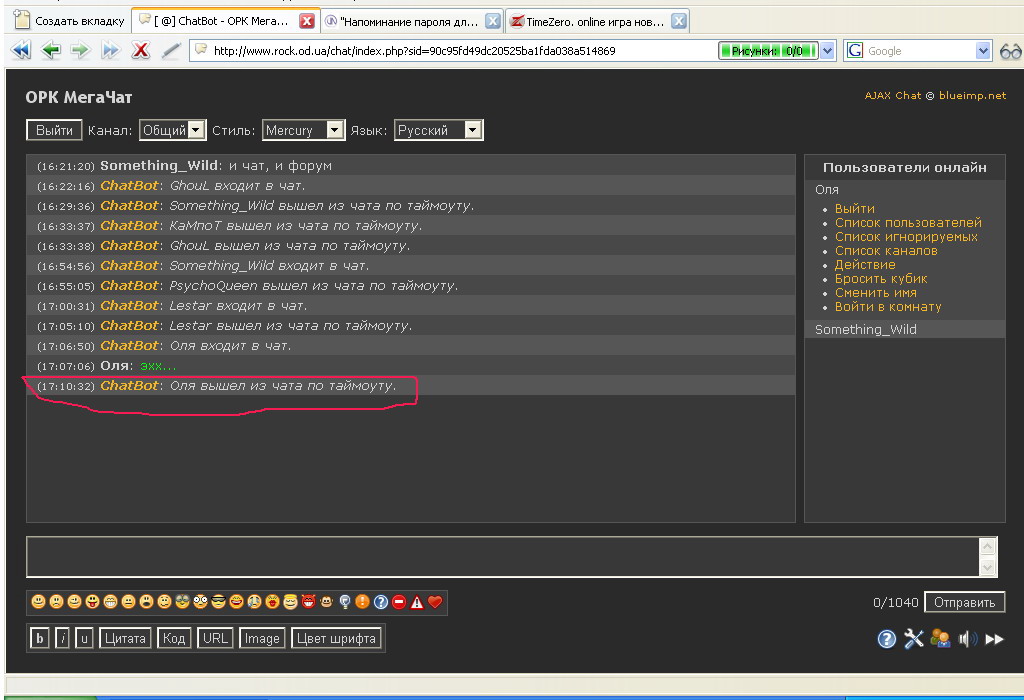Insert the warning triangle emoticon
This screenshot has width=1024, height=700.
click(x=417, y=602)
